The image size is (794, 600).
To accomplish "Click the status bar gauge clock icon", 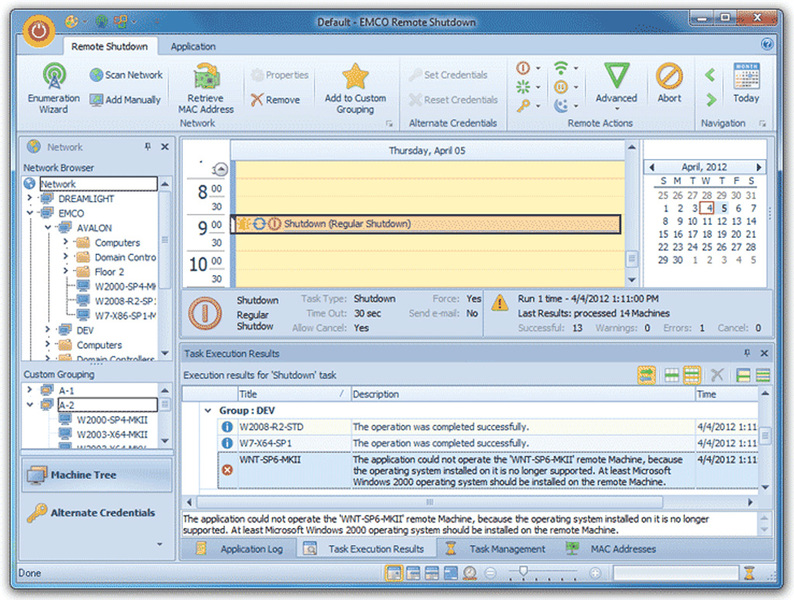I will click(469, 573).
